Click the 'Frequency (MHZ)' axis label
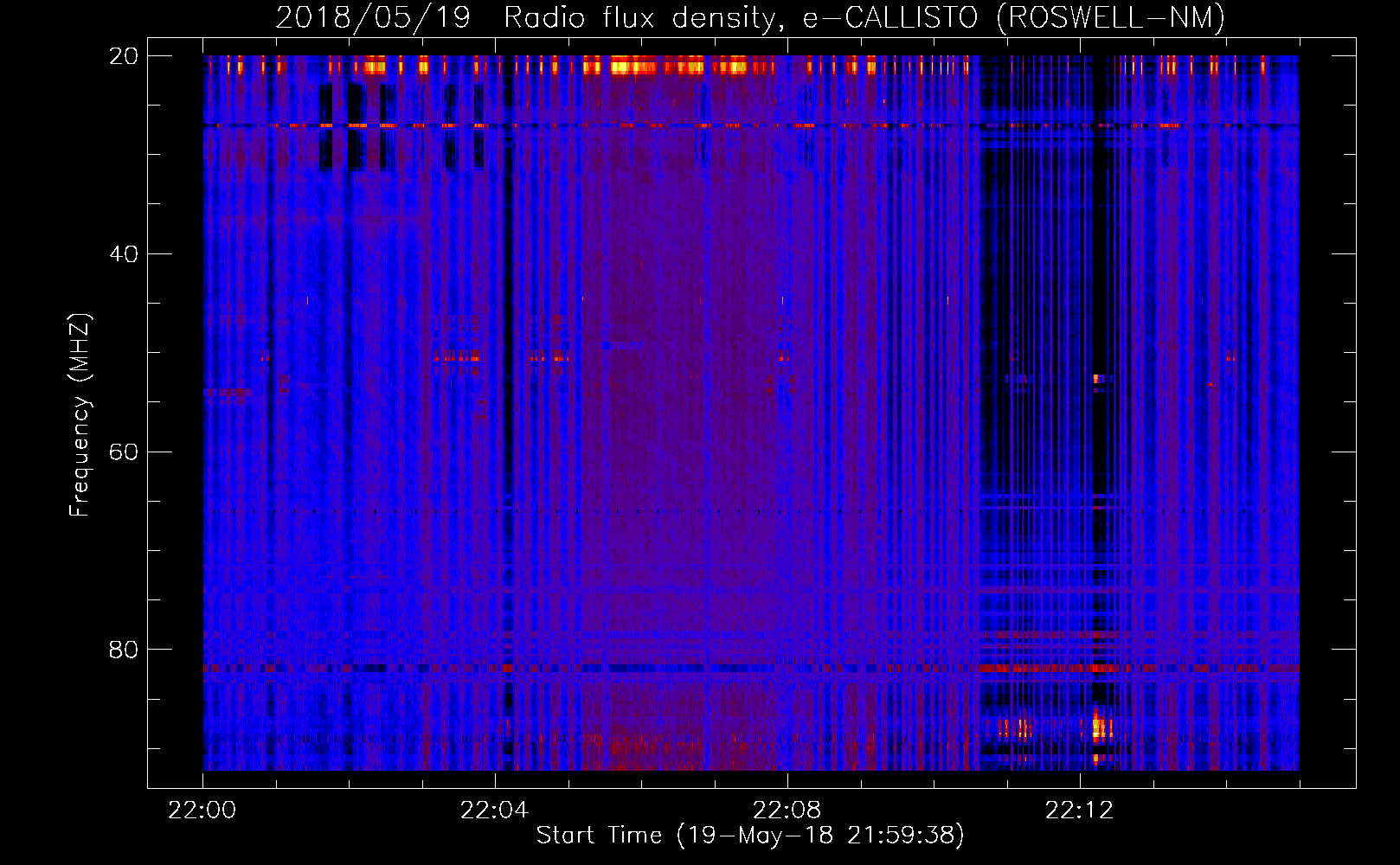Viewport: 1400px width, 865px height. (79, 415)
